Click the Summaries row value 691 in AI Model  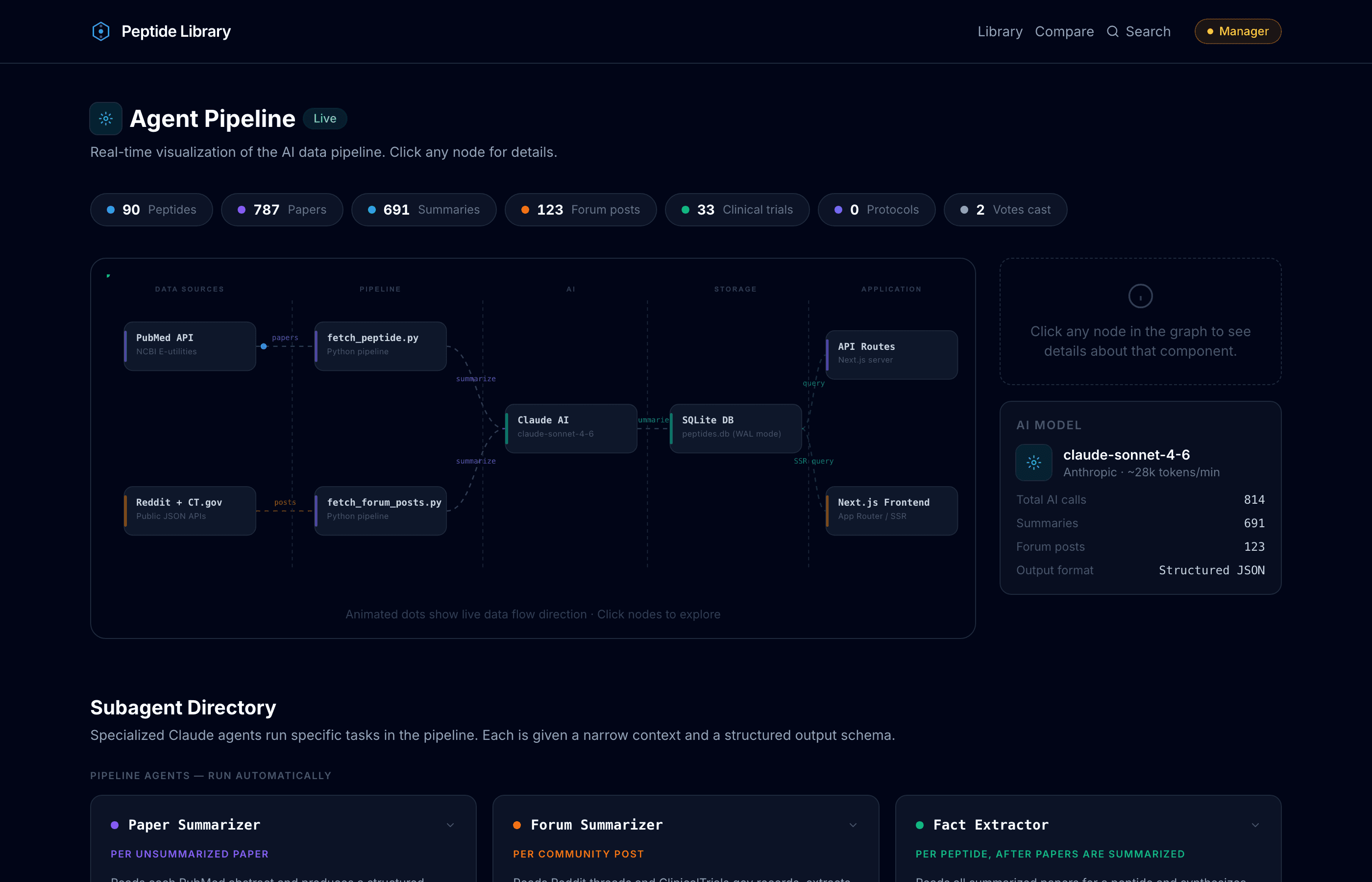tap(1254, 523)
